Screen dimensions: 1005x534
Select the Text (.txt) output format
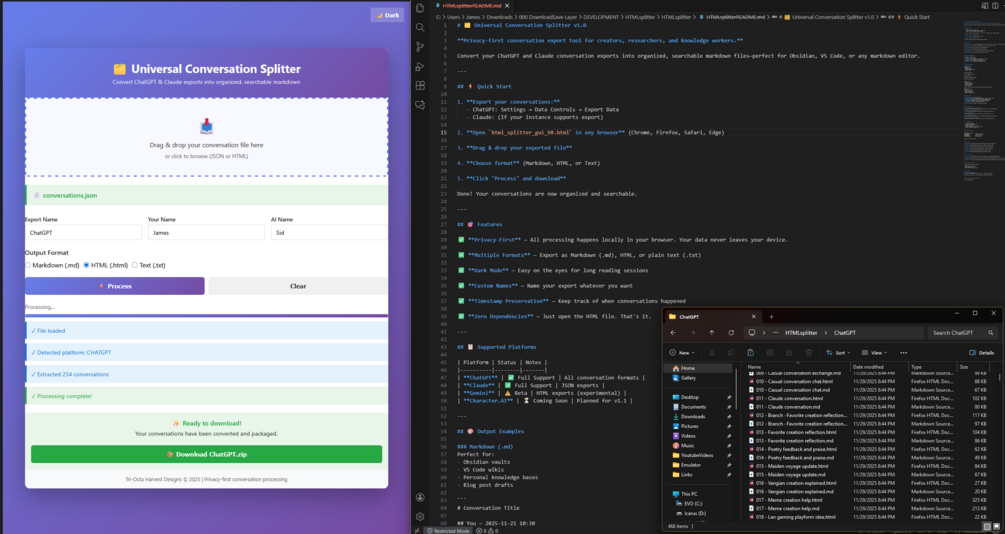pos(135,265)
